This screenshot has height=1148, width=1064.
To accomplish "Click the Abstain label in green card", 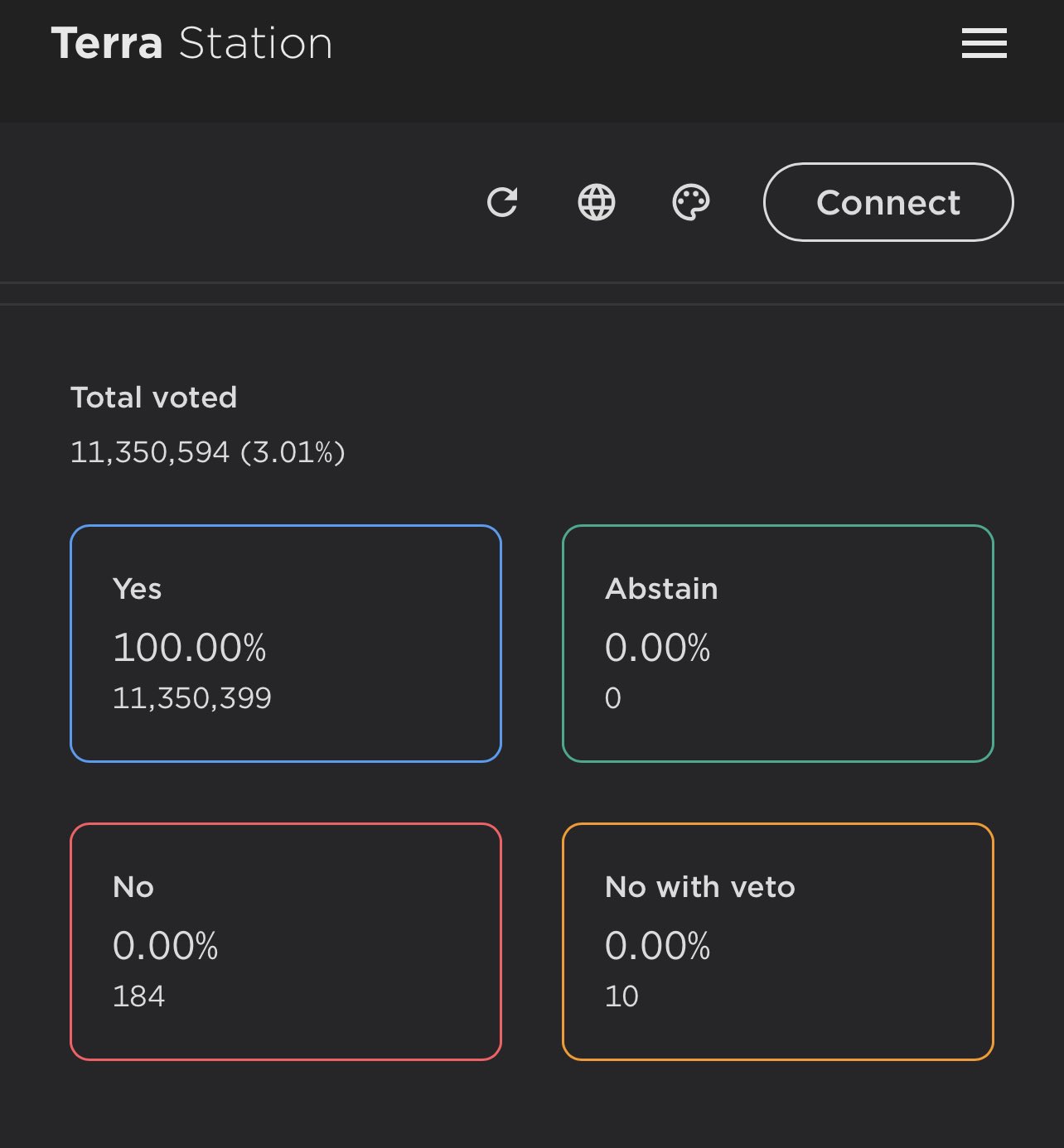I will (661, 589).
